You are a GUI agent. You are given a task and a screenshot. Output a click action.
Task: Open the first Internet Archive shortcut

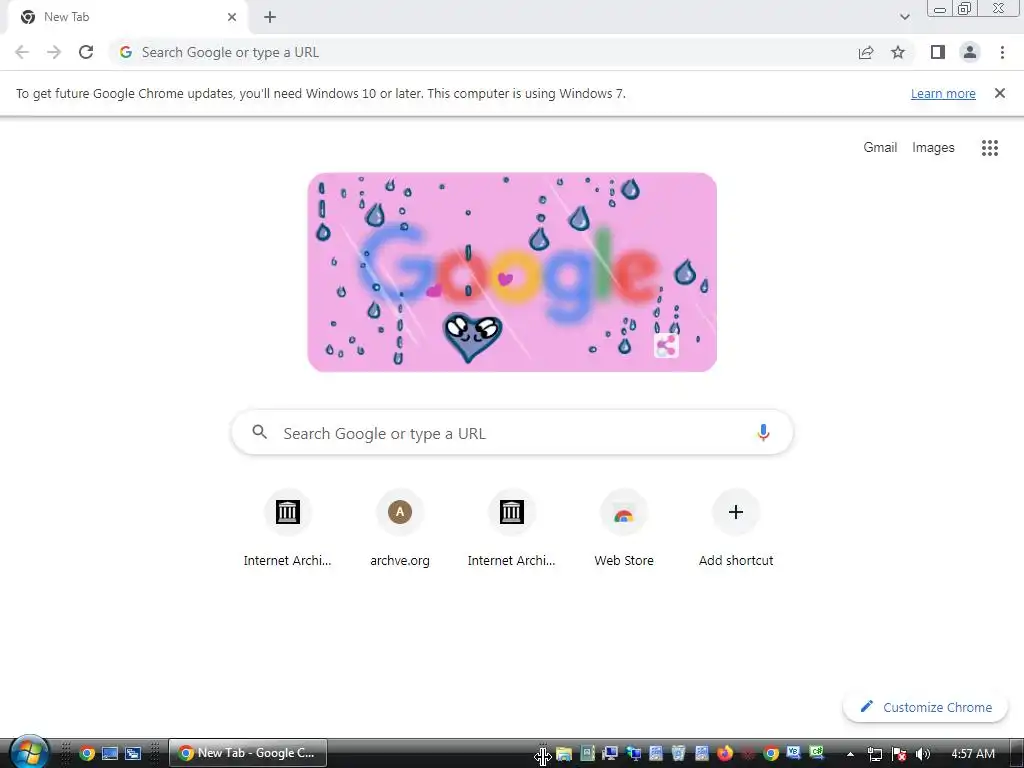(x=287, y=528)
